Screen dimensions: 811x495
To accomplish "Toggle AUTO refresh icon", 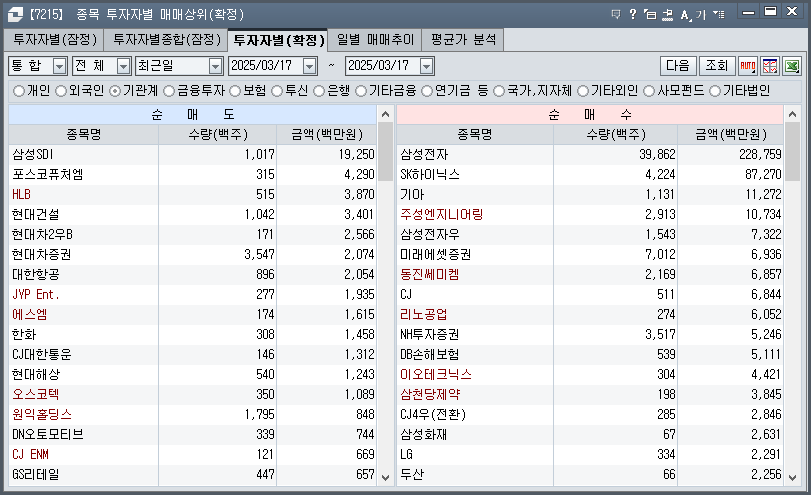I will pos(748,66).
